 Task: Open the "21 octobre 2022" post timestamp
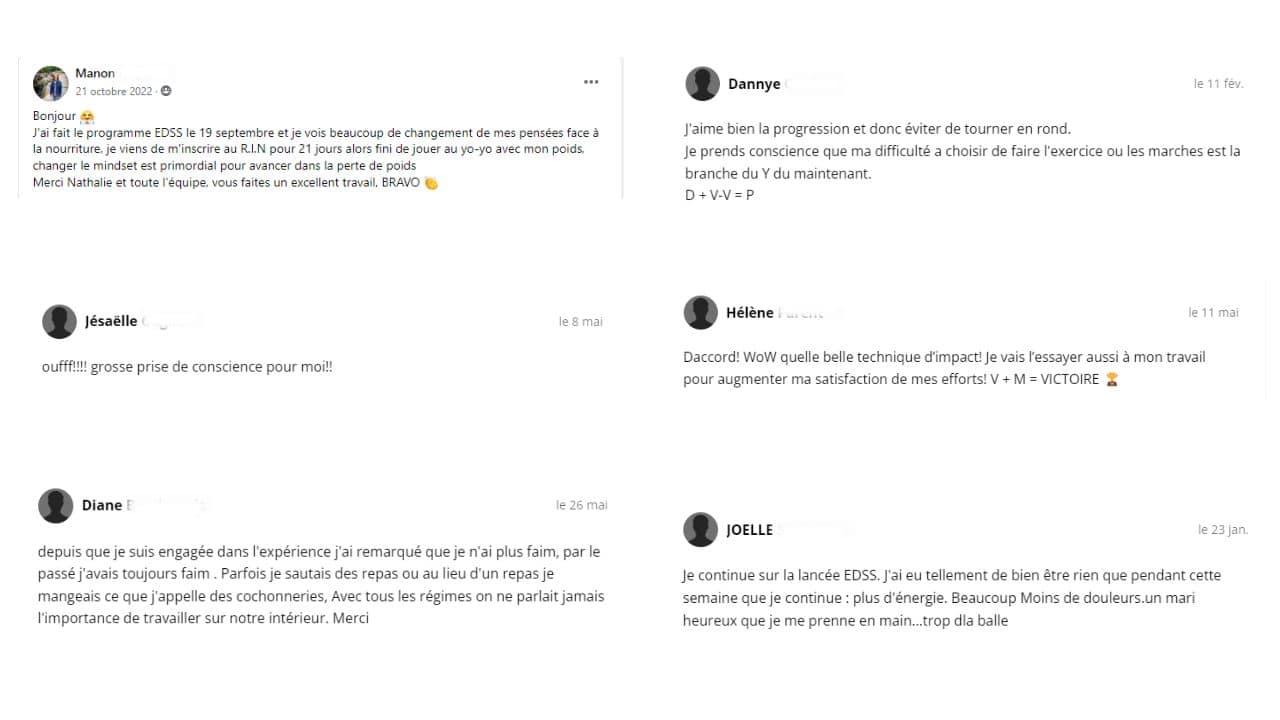tap(114, 91)
